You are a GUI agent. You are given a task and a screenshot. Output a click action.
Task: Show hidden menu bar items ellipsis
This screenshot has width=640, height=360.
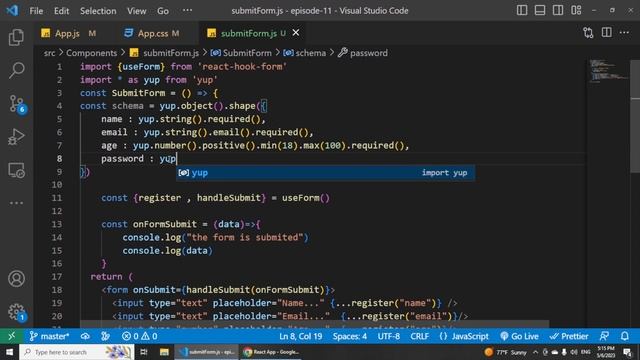click(187, 10)
